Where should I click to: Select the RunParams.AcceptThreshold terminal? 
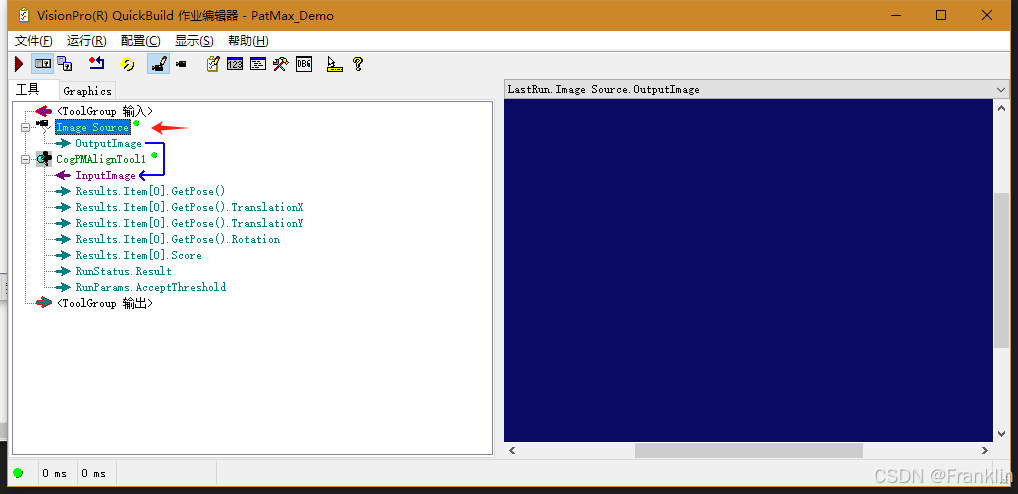click(151, 287)
